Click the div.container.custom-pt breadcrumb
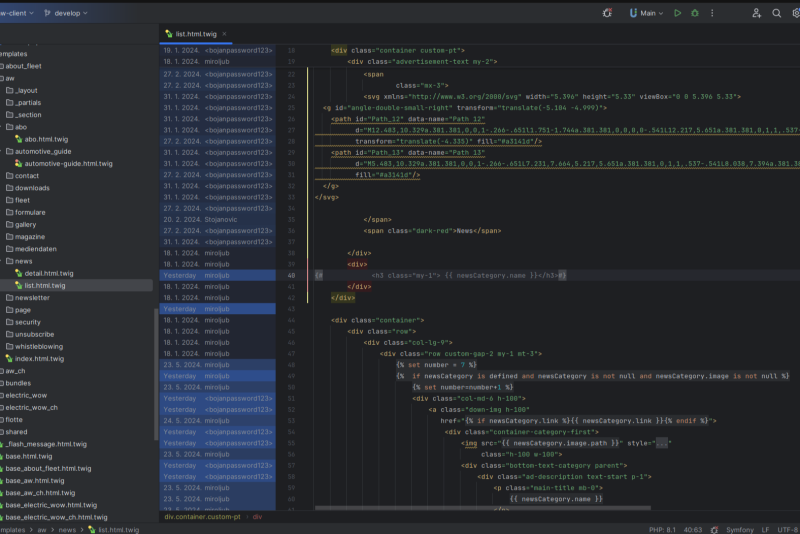800x534 pixels. [x=203, y=516]
